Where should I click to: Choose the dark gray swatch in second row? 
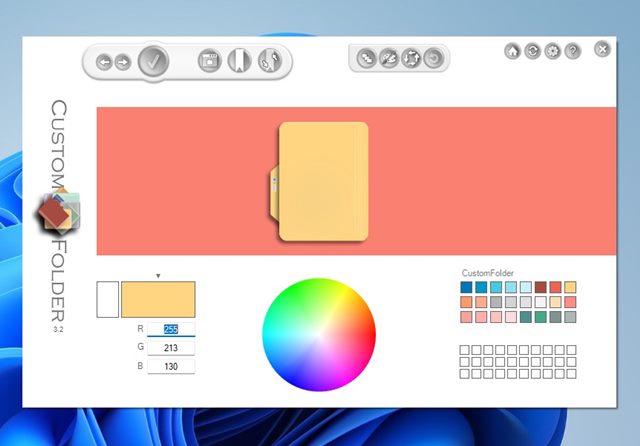[496, 302]
